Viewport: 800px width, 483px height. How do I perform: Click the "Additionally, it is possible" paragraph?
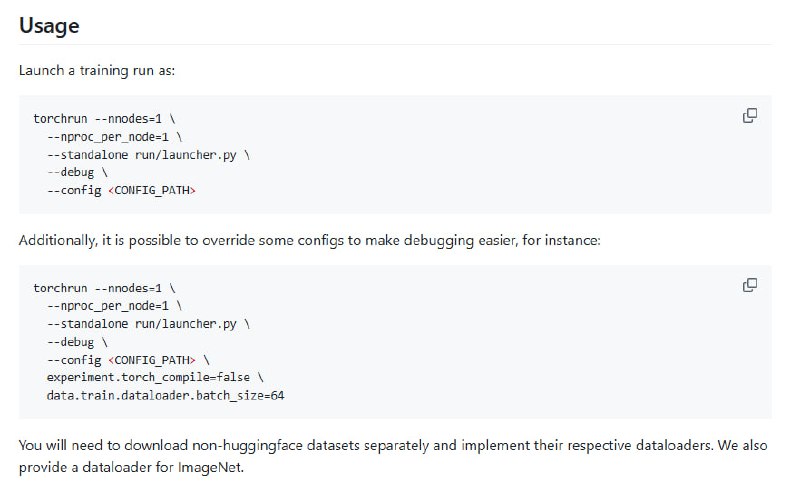click(309, 242)
